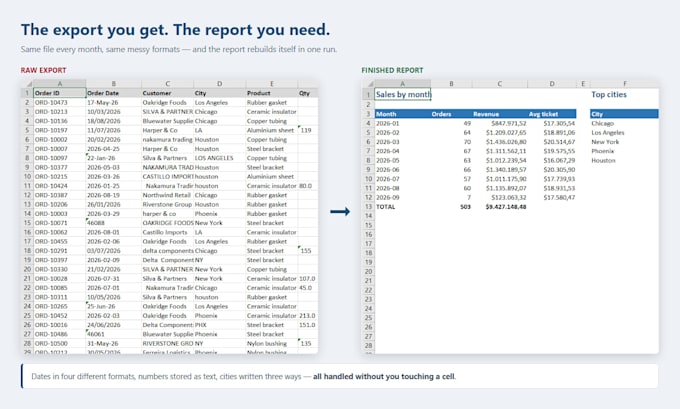Click the Sales by month title cell

point(403,95)
